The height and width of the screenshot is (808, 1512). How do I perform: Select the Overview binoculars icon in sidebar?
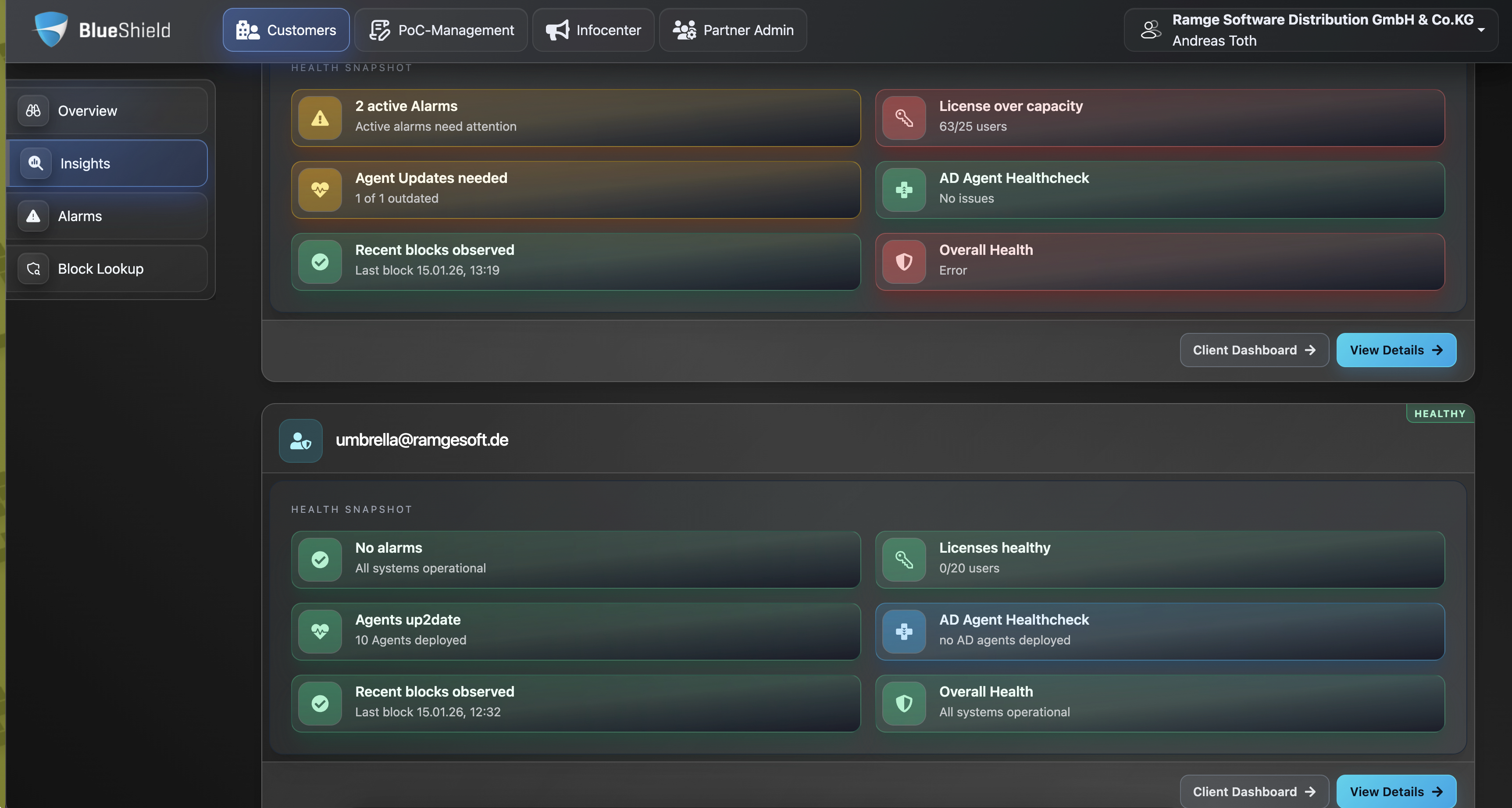coord(33,111)
